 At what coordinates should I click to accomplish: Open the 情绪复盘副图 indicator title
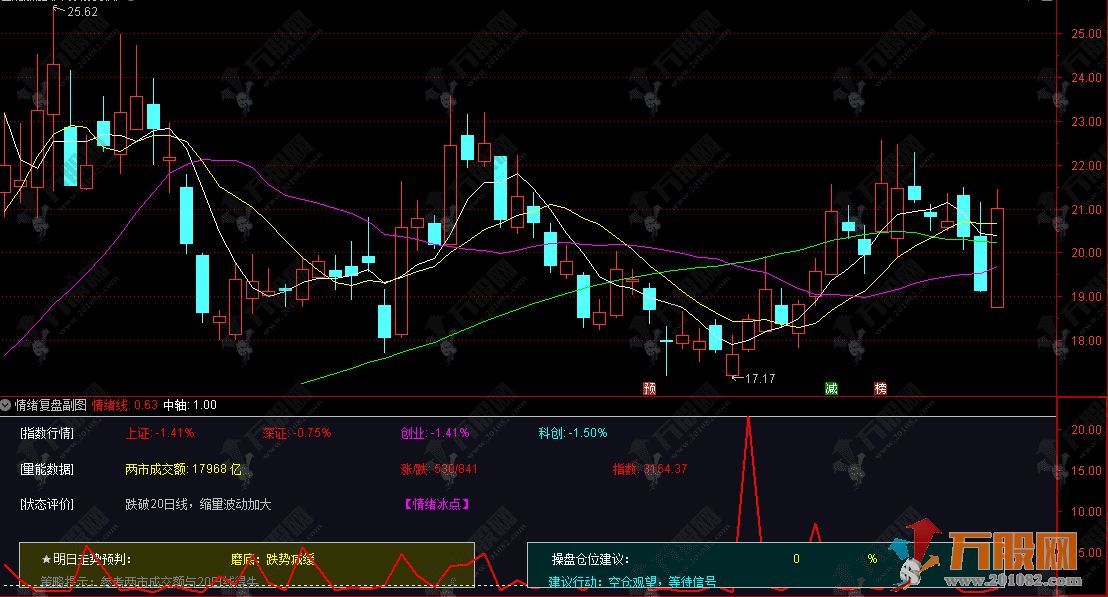click(50, 405)
